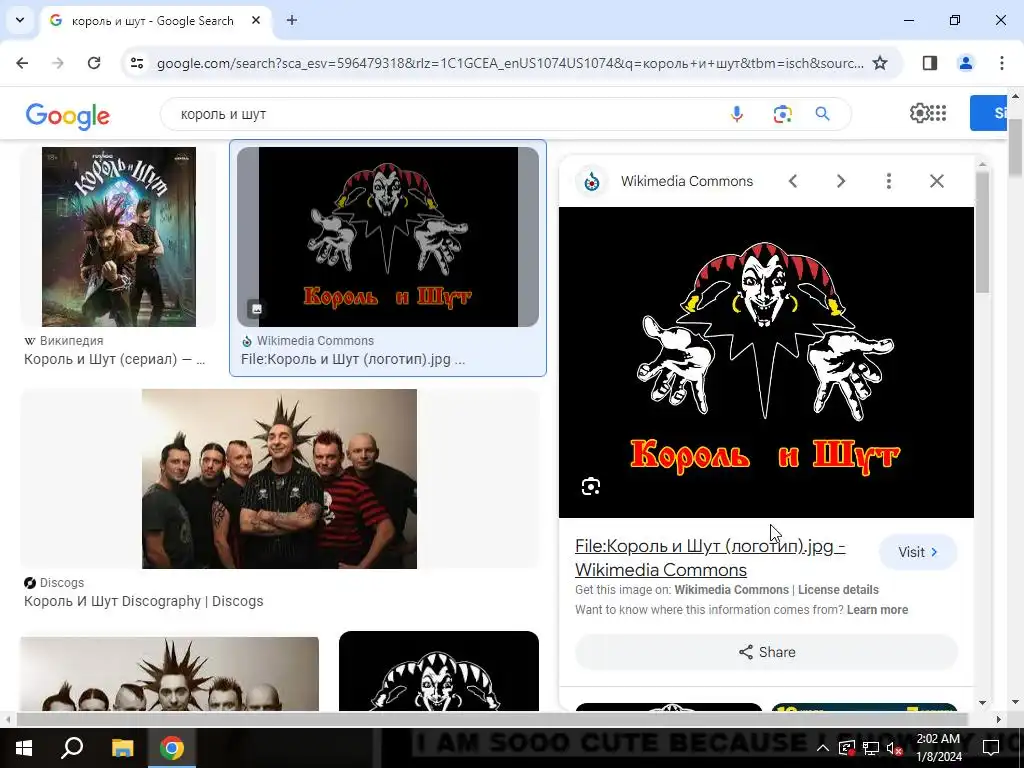Open a new browser tab
Viewport: 1024px width, 768px height.
[x=292, y=20]
